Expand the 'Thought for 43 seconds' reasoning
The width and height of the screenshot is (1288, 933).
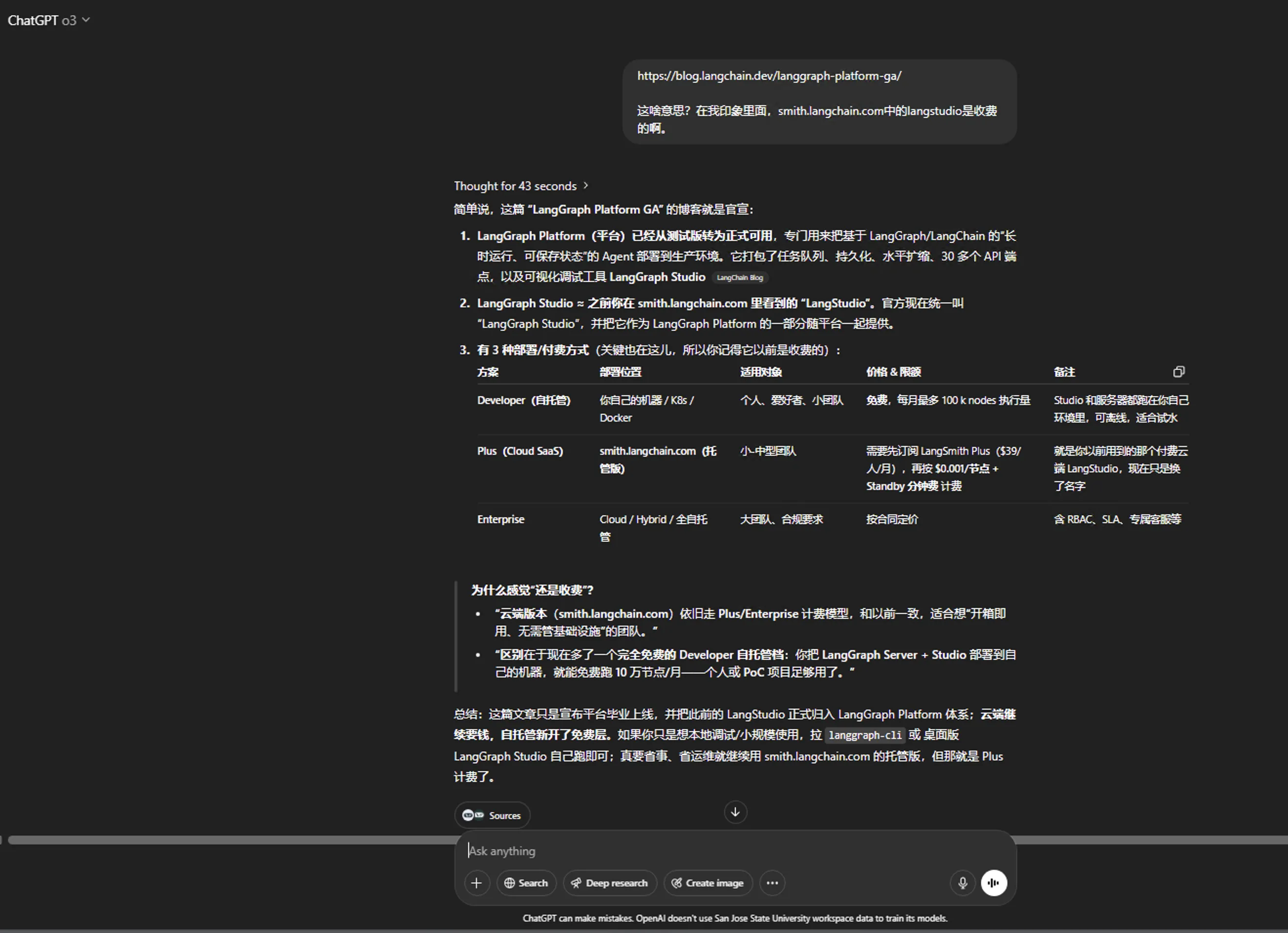(521, 186)
